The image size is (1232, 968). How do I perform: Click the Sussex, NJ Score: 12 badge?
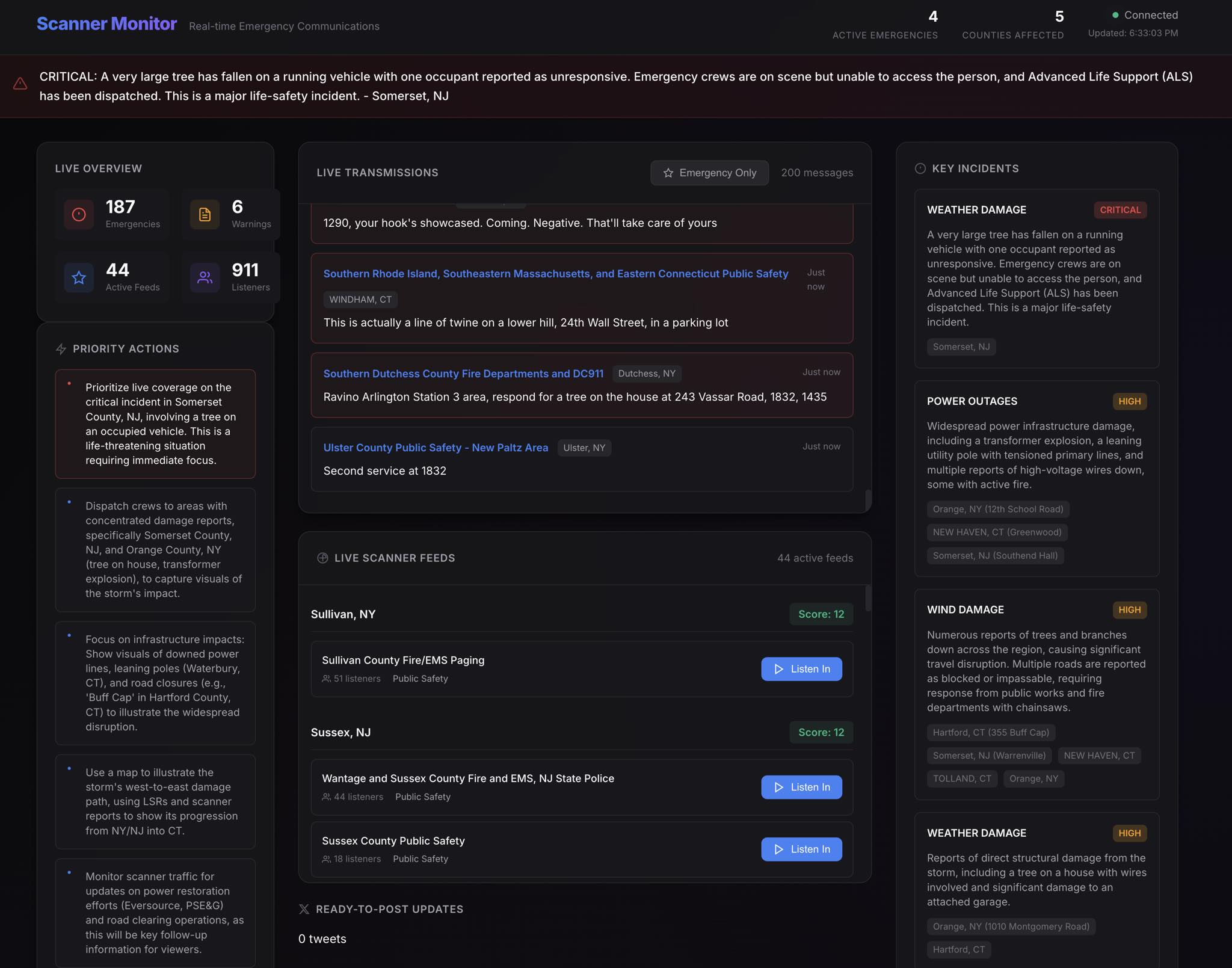click(x=821, y=732)
